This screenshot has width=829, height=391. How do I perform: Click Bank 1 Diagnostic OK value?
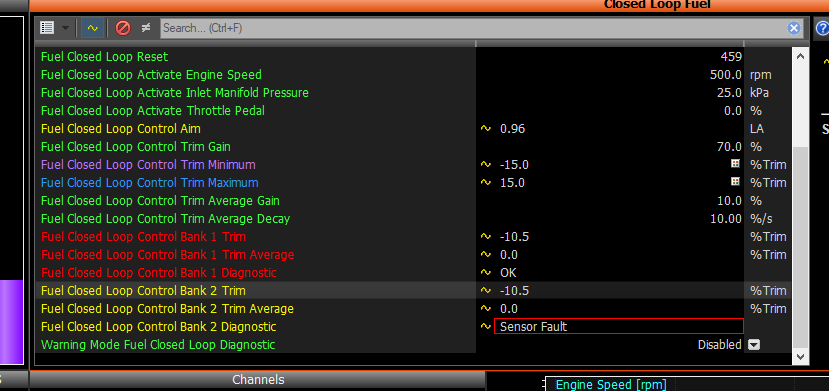point(508,273)
